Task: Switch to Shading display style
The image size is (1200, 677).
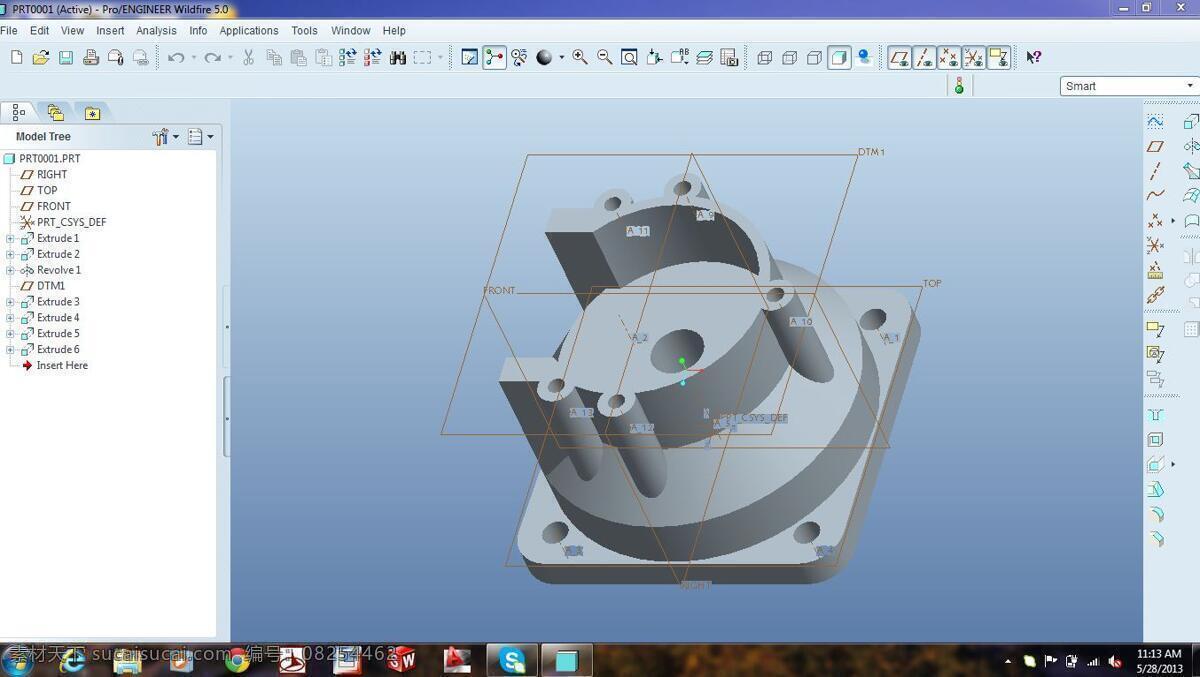Action: coord(840,58)
